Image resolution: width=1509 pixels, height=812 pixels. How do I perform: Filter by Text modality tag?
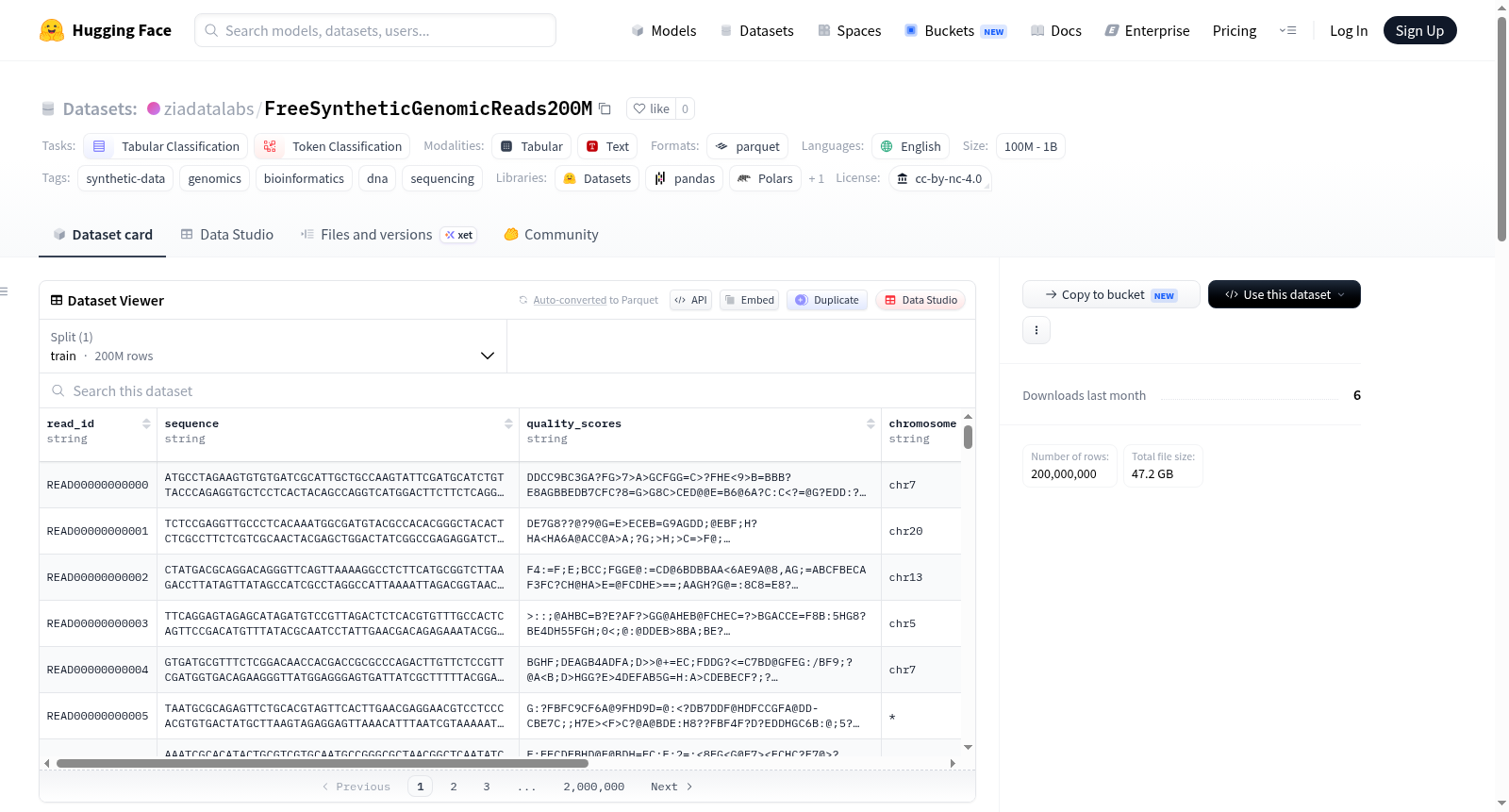607,146
